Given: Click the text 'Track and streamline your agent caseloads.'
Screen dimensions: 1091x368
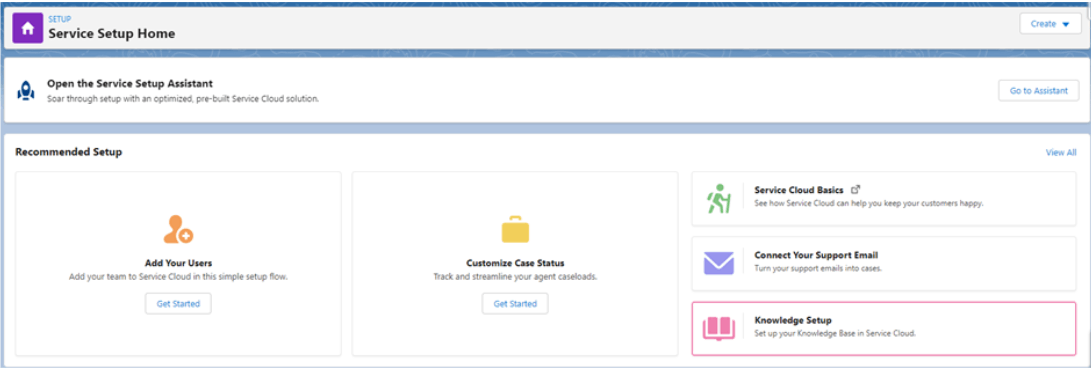Looking at the screenshot, I should point(515,276).
